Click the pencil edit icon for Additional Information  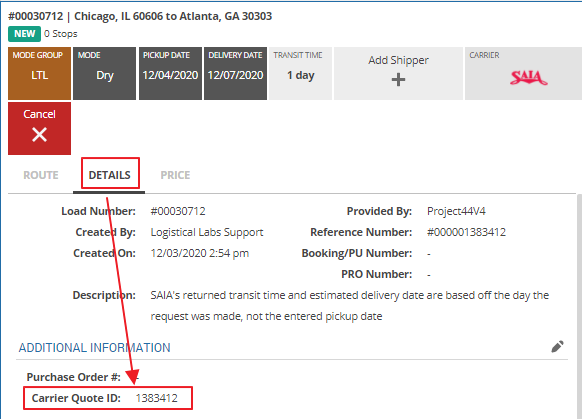coord(557,347)
